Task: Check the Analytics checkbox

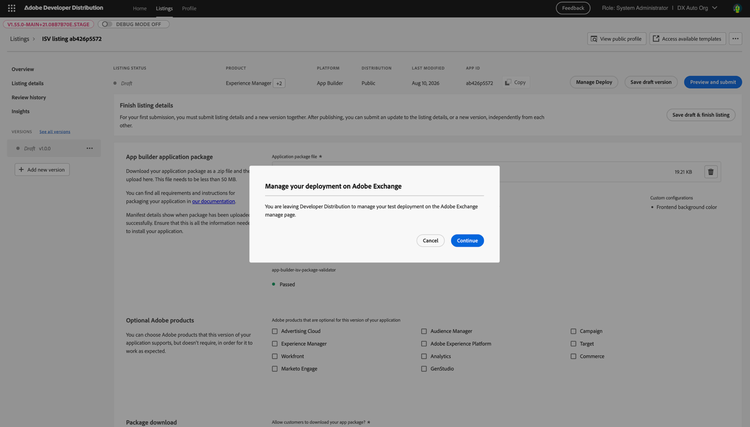Action: pyautogui.click(x=424, y=356)
